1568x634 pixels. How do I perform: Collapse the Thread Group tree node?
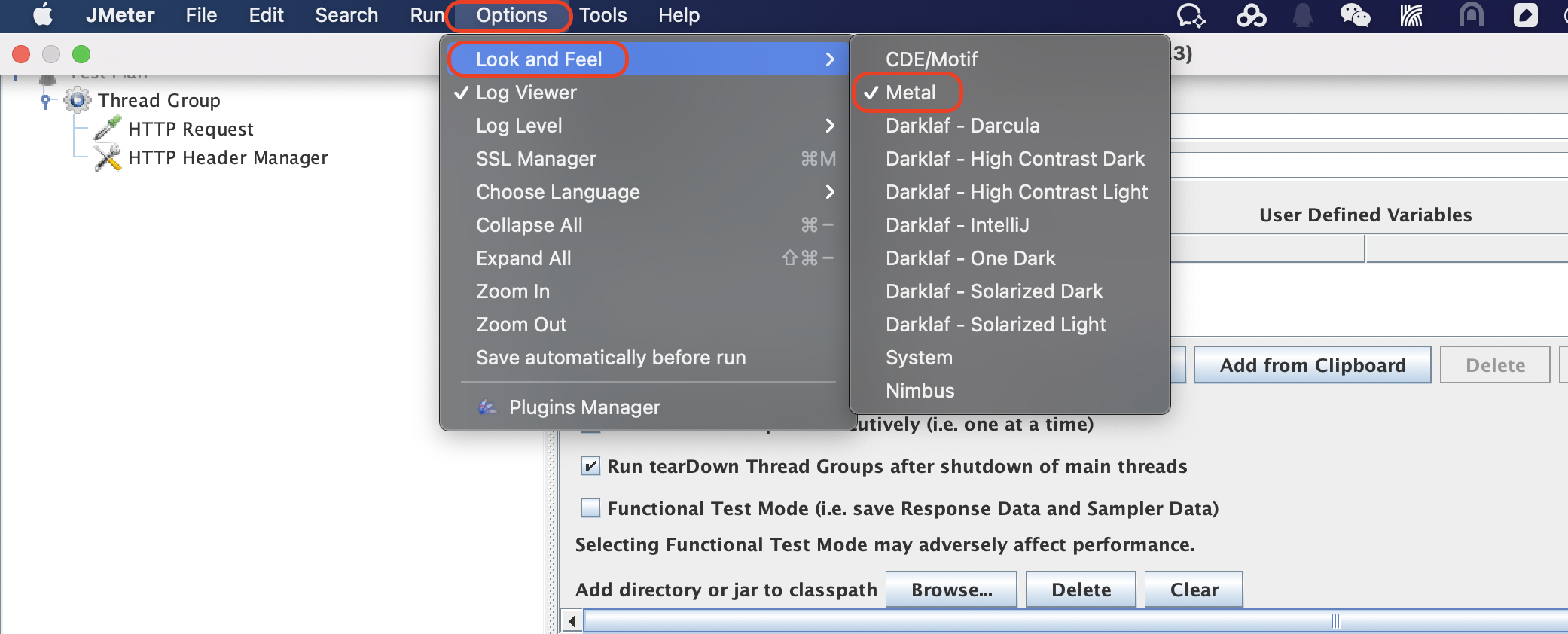(x=45, y=100)
